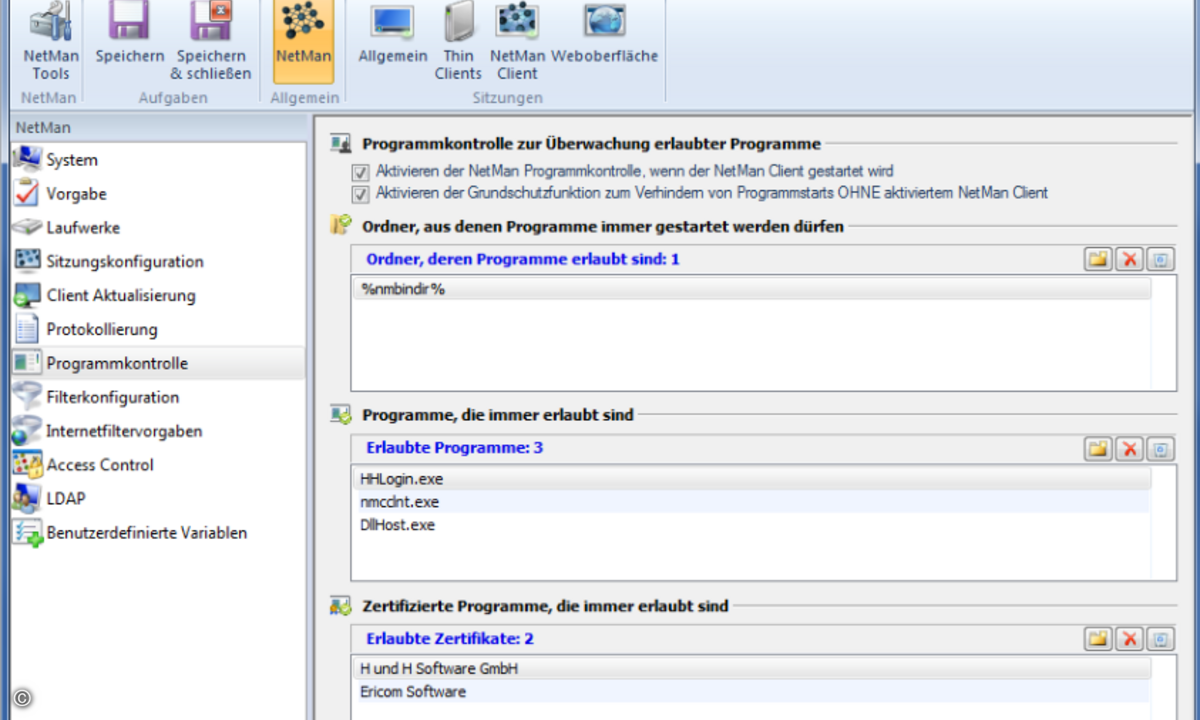The image size is (1200, 720).
Task: Select DllHost.exe in allowed programs
Action: tap(751, 525)
